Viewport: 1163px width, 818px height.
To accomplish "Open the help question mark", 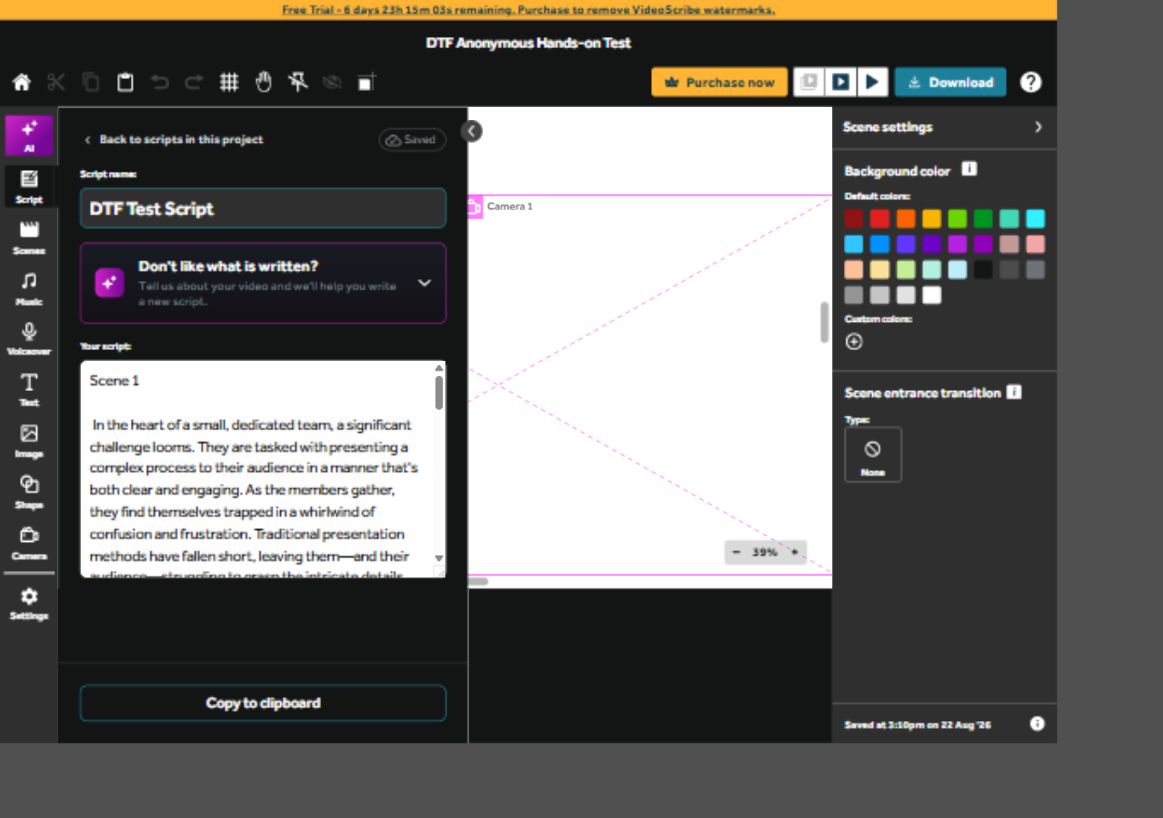I will click(1030, 82).
